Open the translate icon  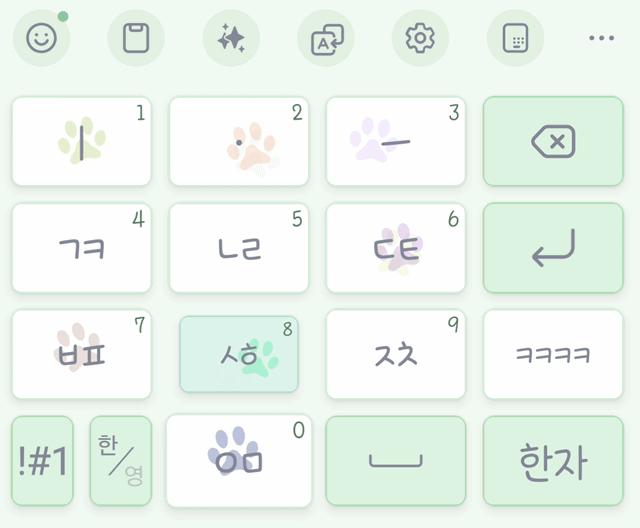[x=326, y=38]
